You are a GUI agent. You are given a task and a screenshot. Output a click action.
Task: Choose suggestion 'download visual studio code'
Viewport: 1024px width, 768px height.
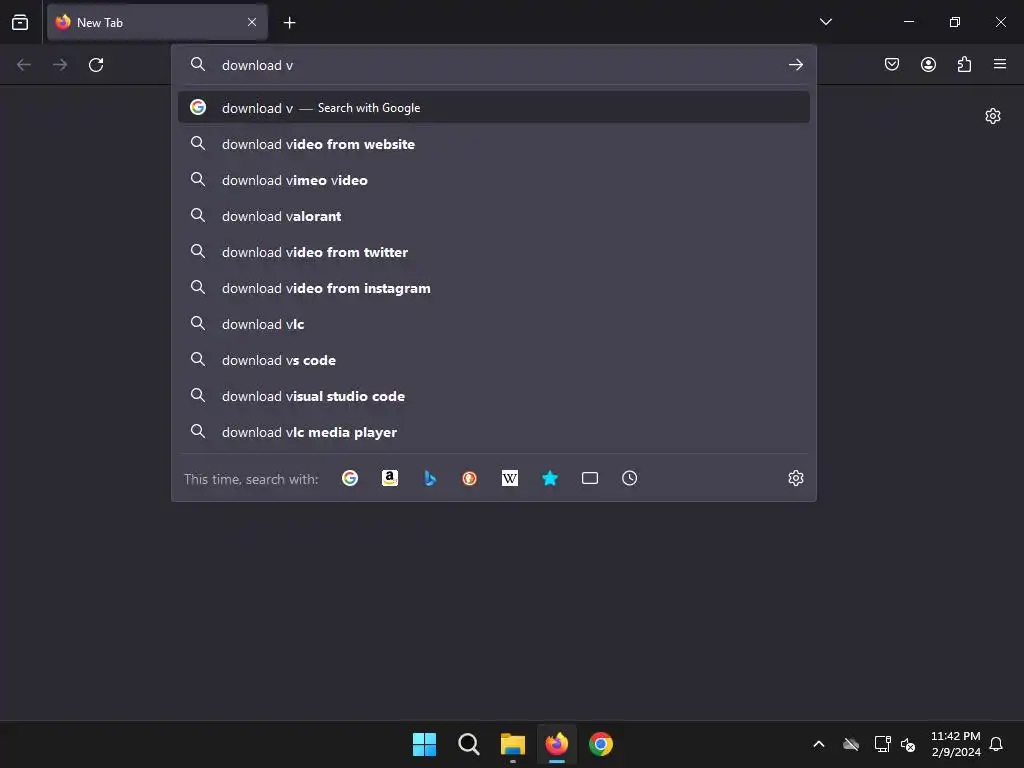[x=494, y=396]
